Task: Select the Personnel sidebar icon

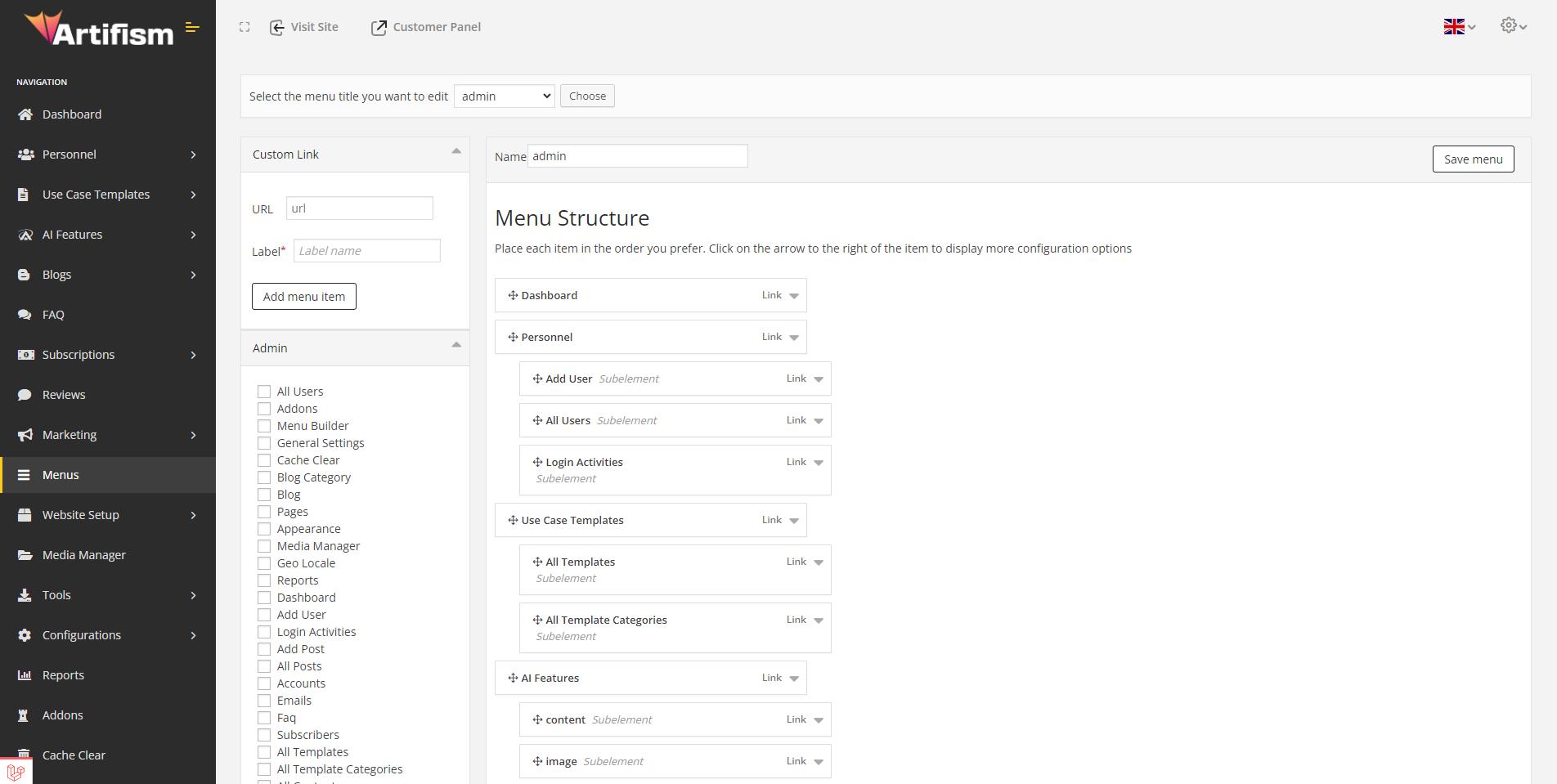Action: (x=25, y=154)
